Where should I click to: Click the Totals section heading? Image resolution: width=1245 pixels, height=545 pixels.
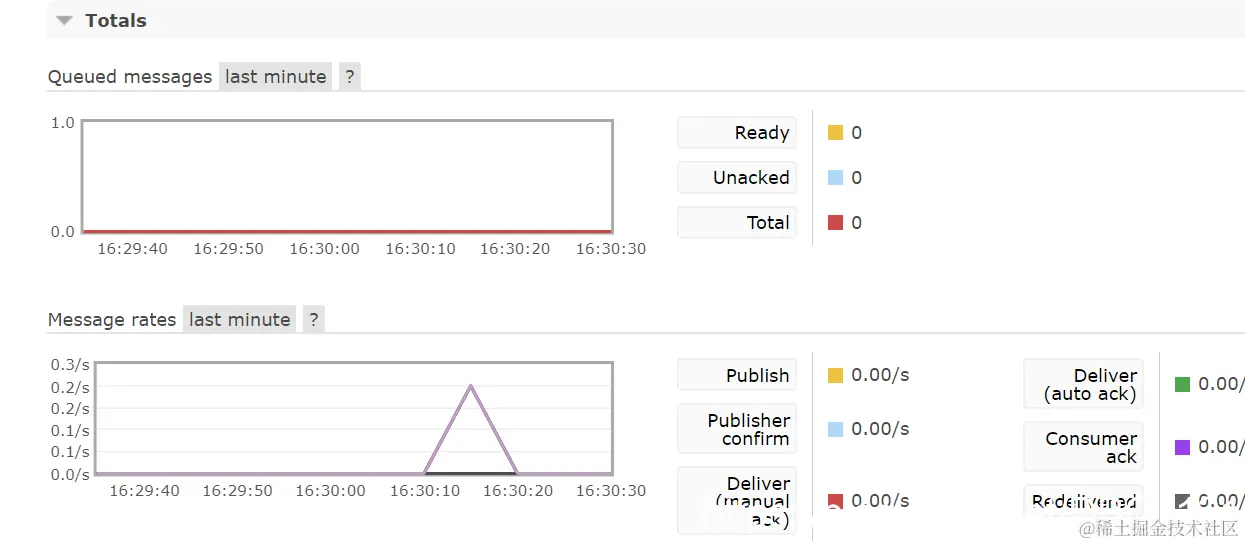coord(116,20)
